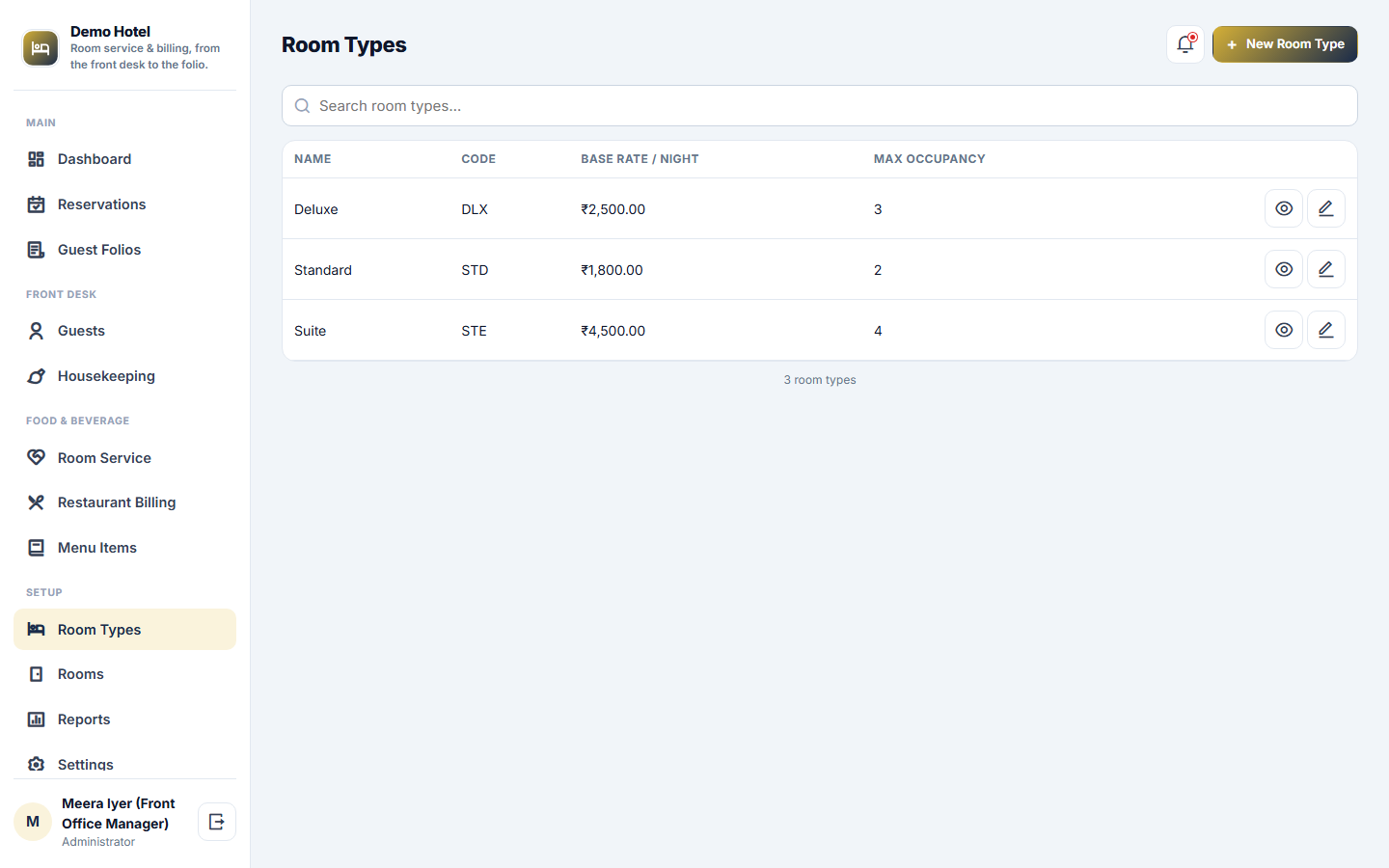Click the DLX code cell

[x=475, y=209]
